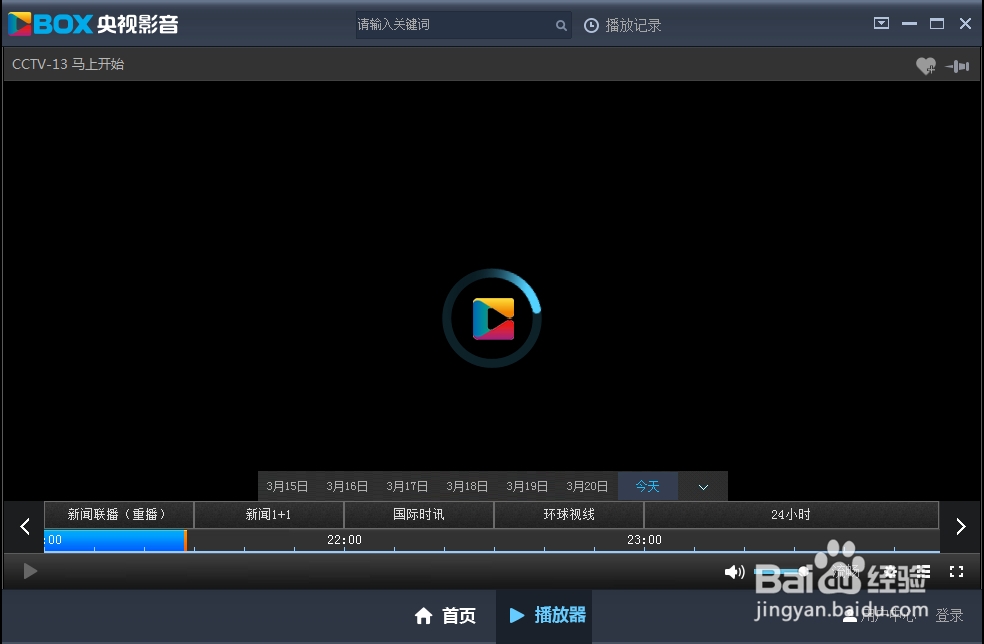Select date 3月16日
This screenshot has height=644, width=984.
pyautogui.click(x=347, y=486)
